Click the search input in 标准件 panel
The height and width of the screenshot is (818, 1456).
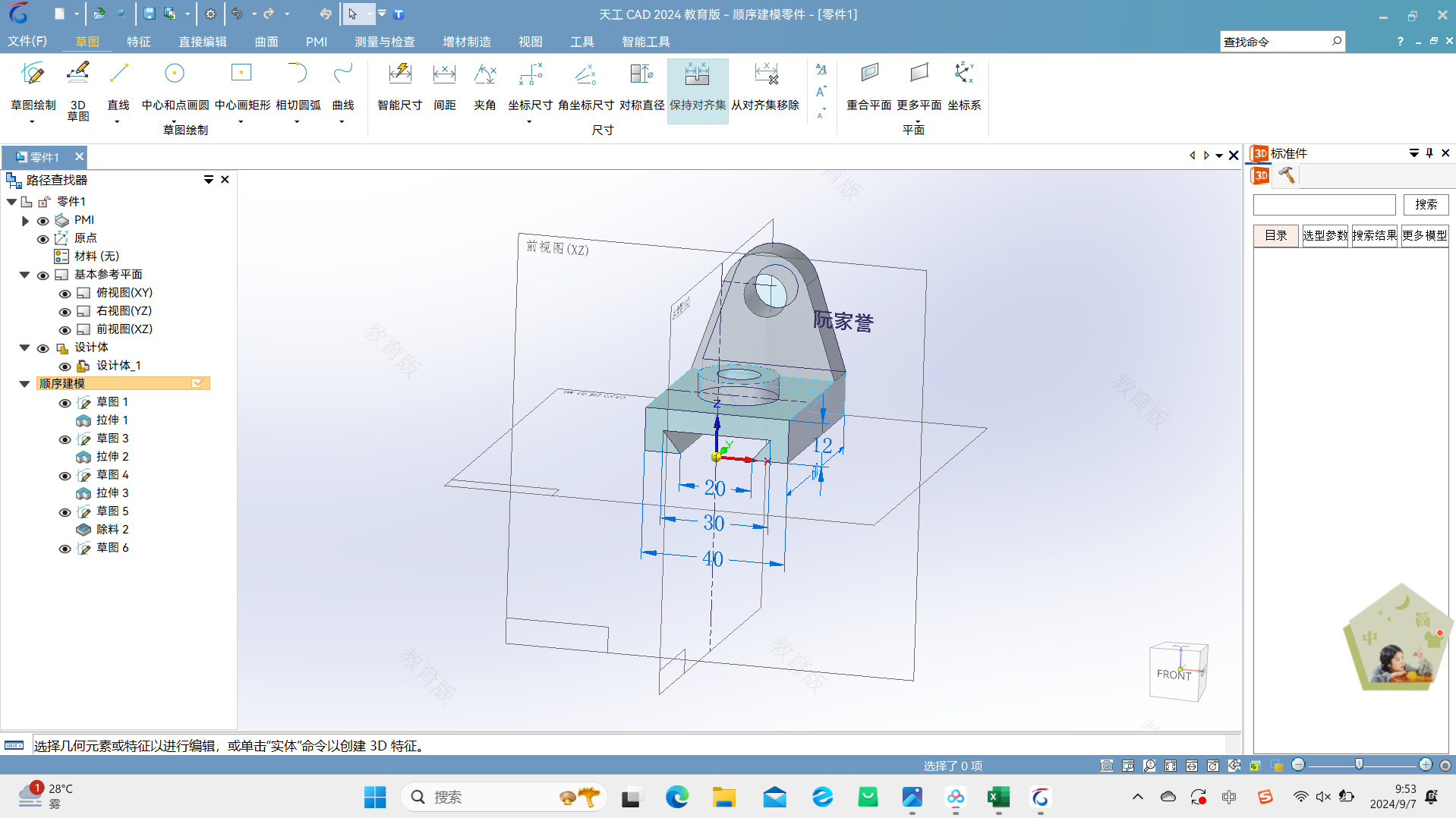(x=1324, y=204)
